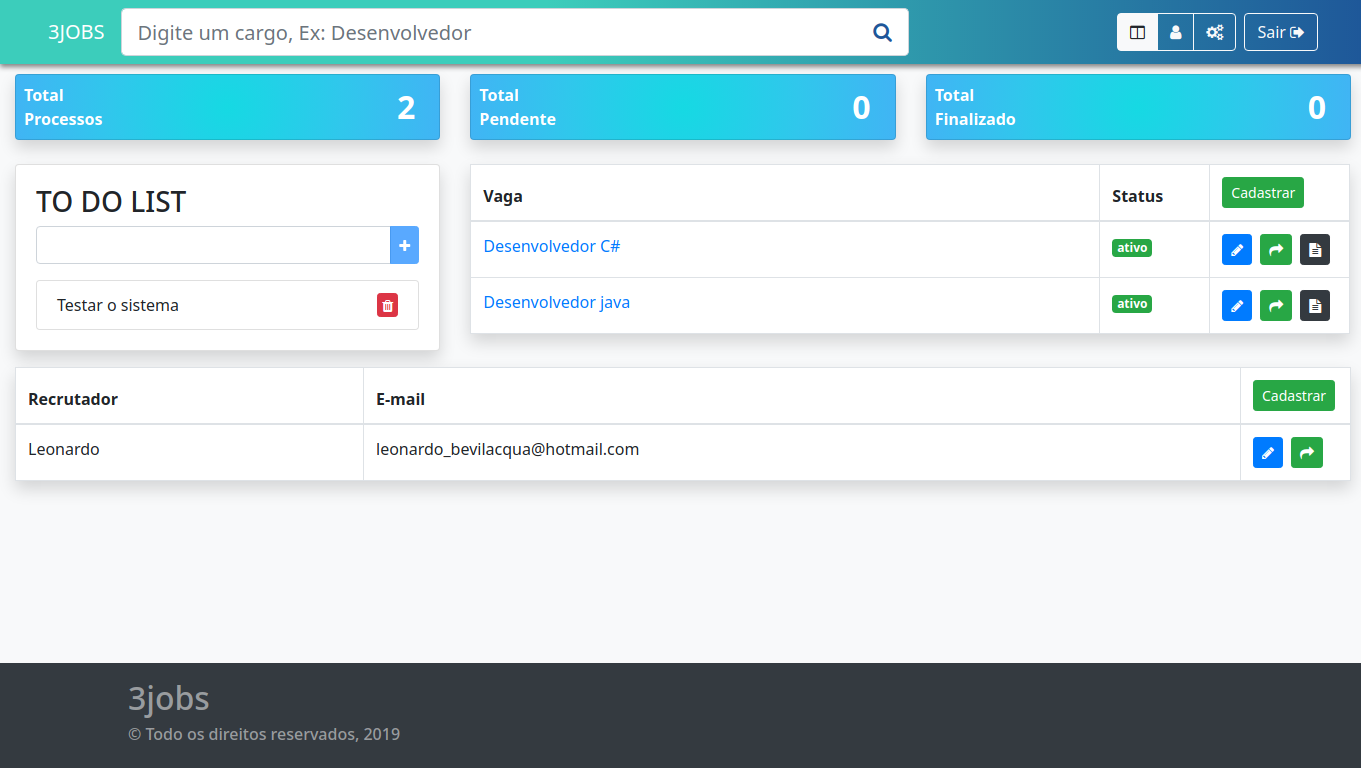The image size is (1361, 768).
Task: Click the Sair logout button
Action: pos(1280,32)
